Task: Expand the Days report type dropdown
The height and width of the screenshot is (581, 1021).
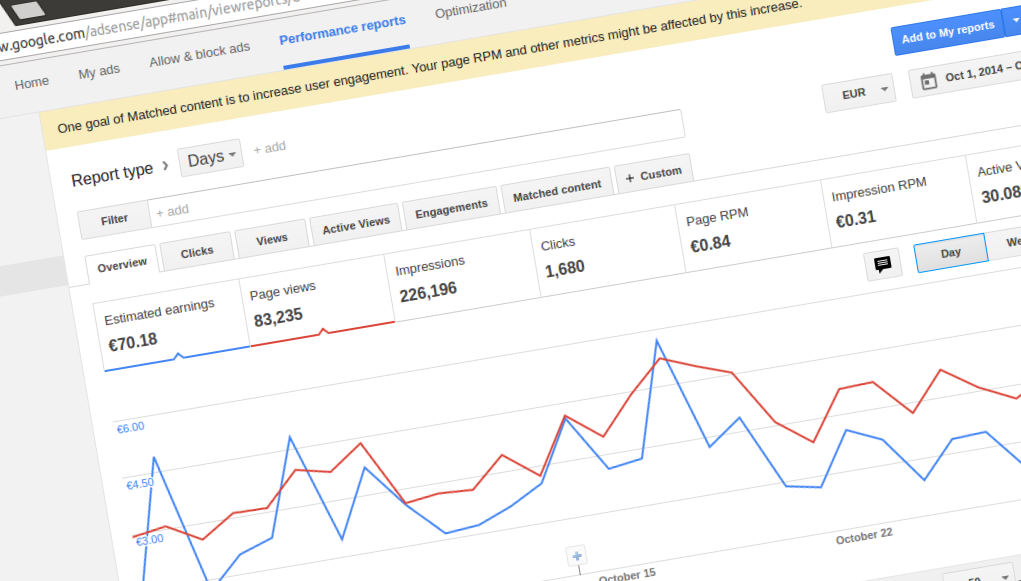Action: (x=210, y=158)
